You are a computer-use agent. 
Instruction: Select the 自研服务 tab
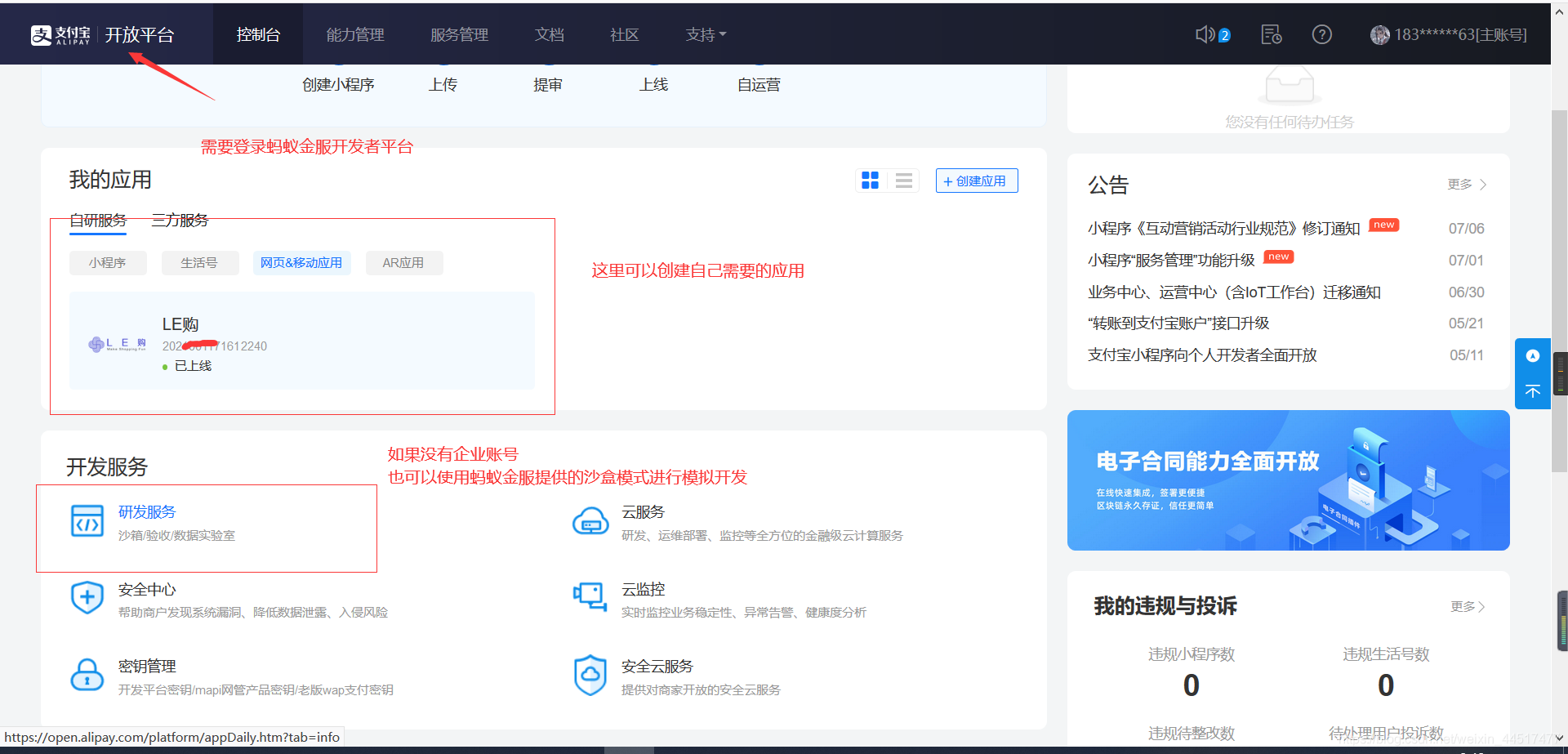point(98,221)
